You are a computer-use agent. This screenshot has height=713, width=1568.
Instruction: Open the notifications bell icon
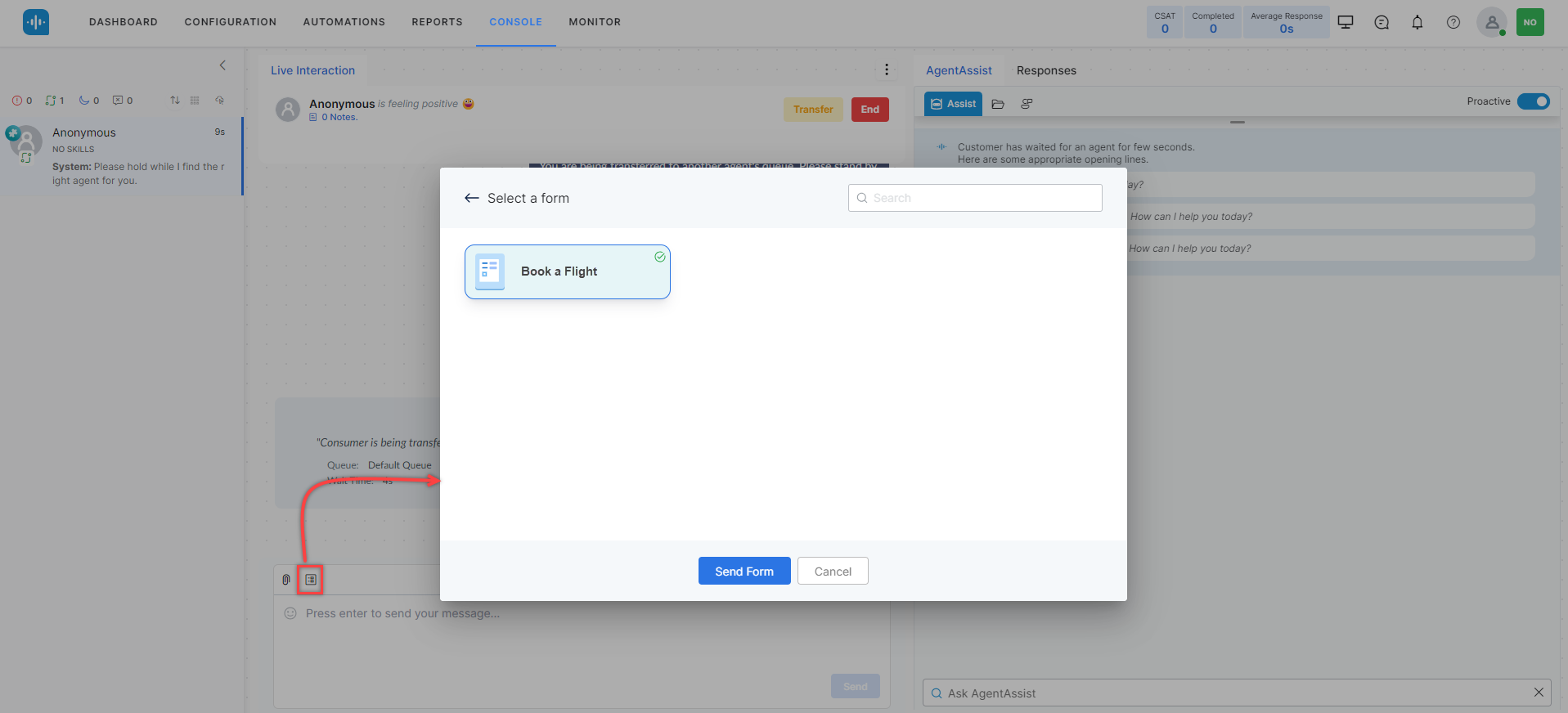(x=1417, y=23)
